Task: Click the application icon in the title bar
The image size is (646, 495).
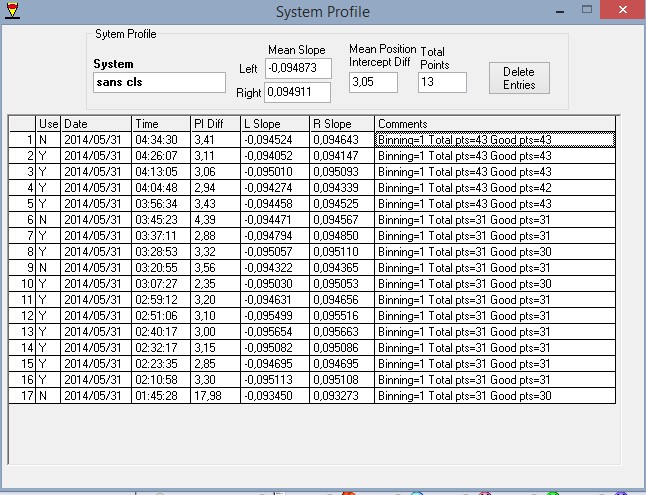Action: pos(13,10)
